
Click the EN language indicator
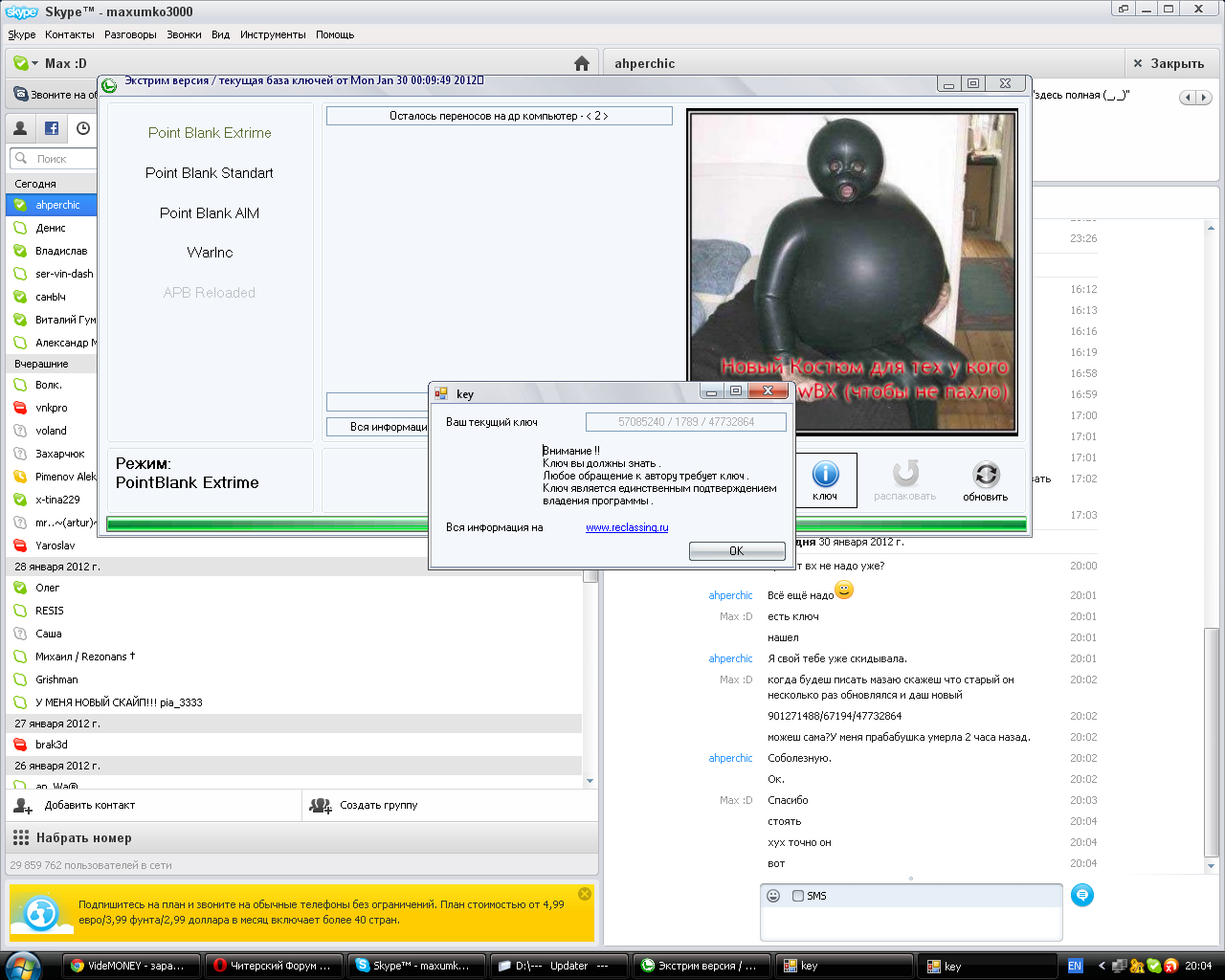(x=1075, y=966)
